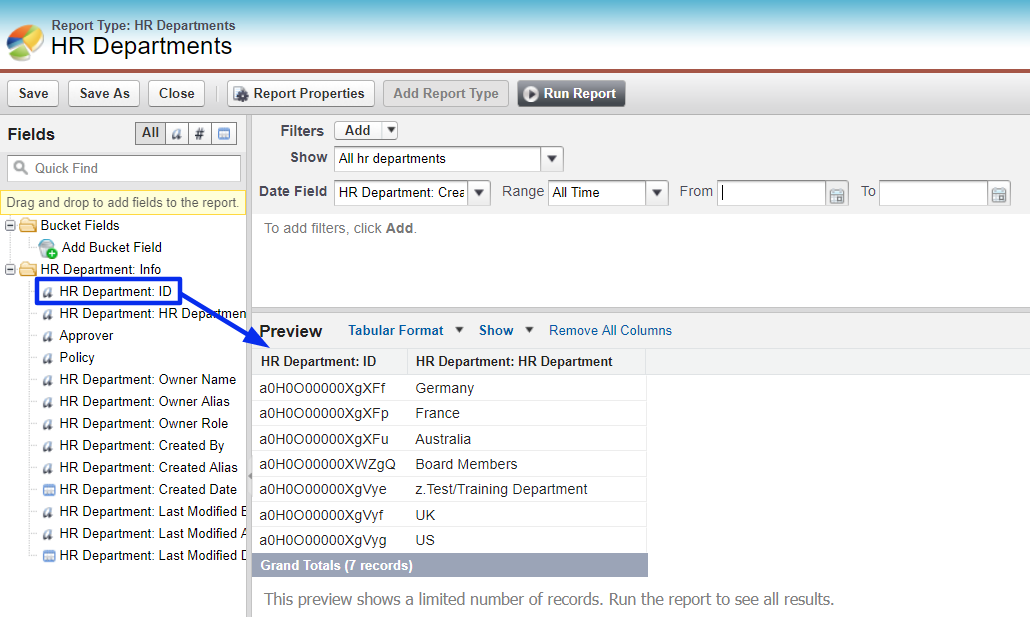Open the Date Field dropdown

[479, 193]
